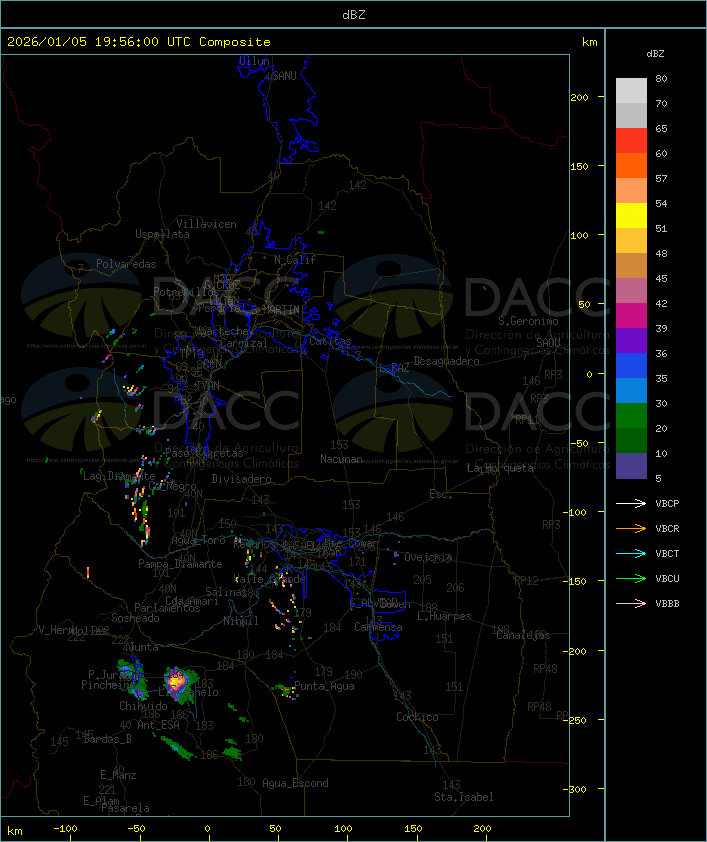Screen dimensions: 707x842
Task: Click the light gray 70-80 dBZ swatch
Action: pos(631,90)
